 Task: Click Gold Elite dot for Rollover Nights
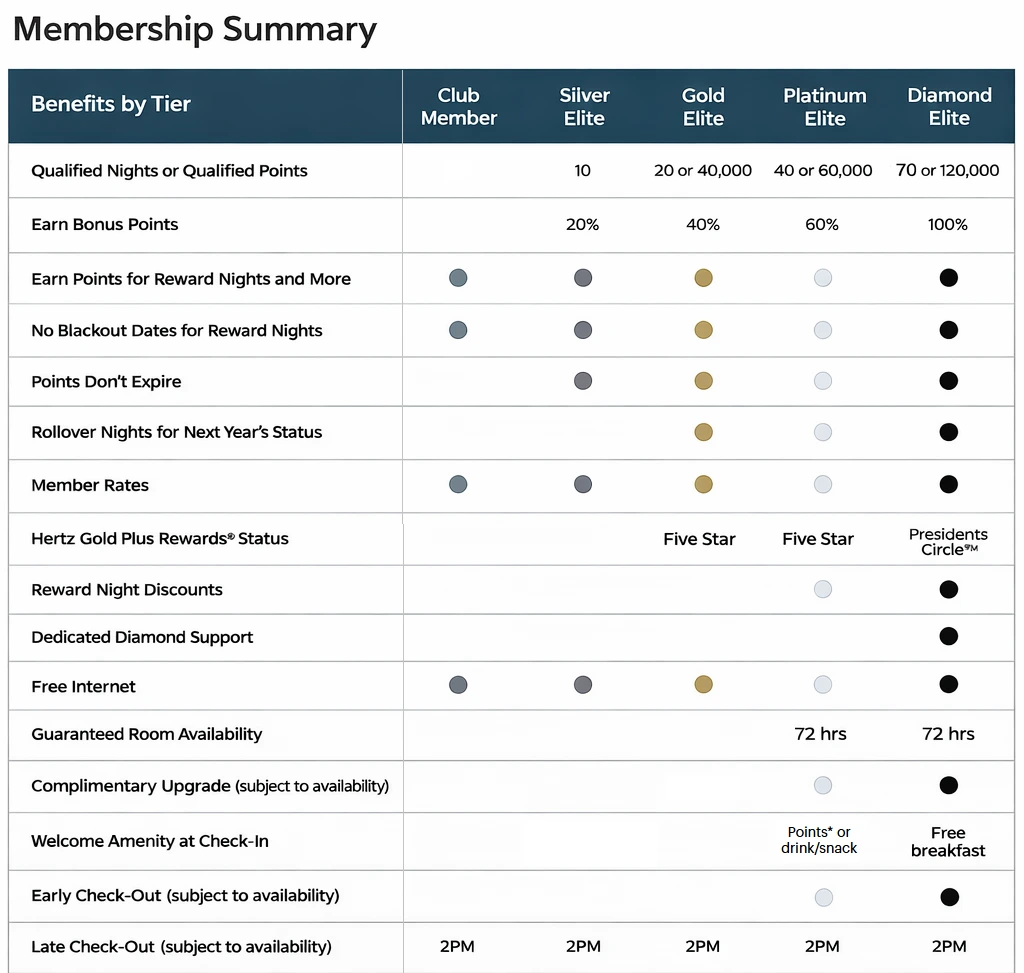tap(703, 432)
